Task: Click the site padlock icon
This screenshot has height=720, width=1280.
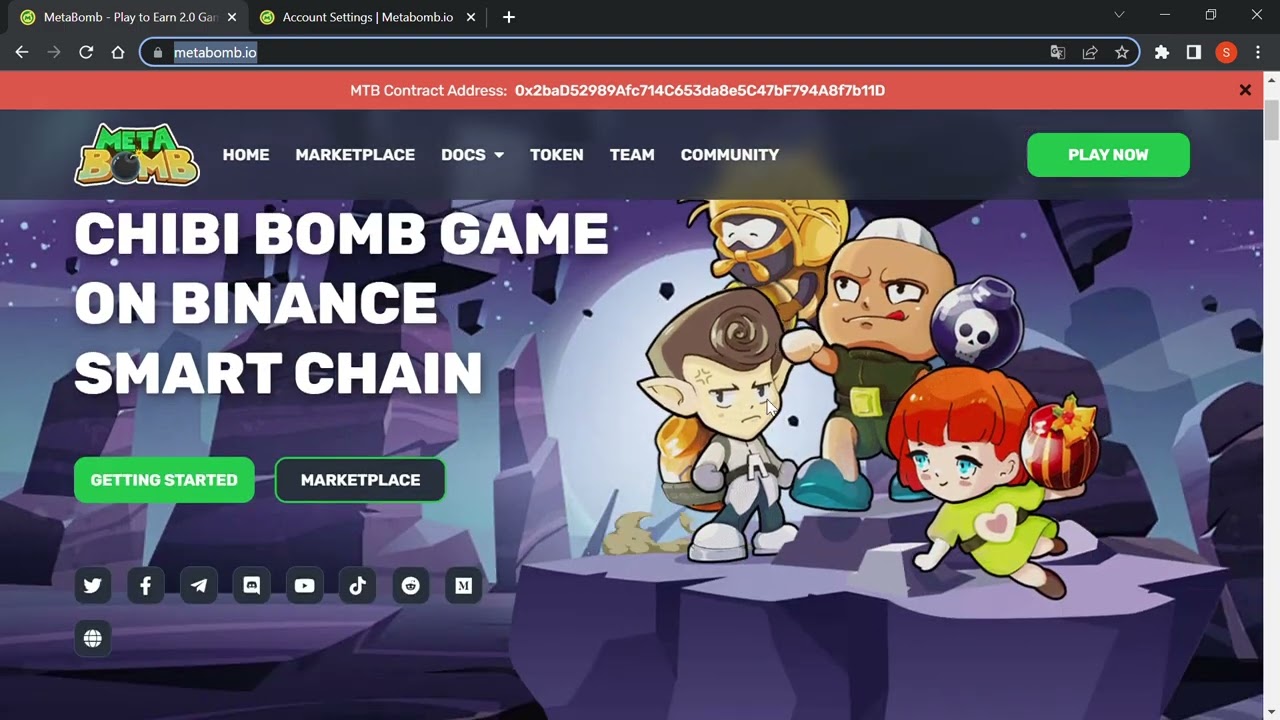Action: click(158, 52)
